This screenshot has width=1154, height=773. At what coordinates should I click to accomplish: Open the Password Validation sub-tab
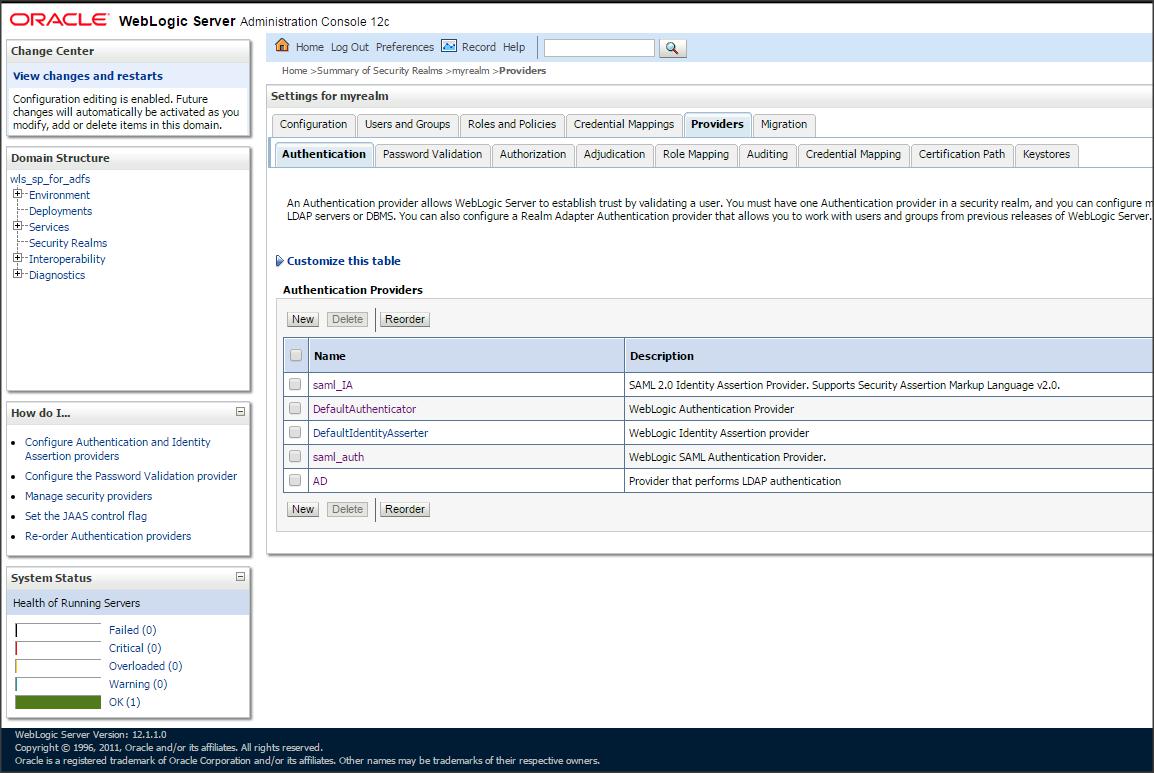tap(432, 154)
